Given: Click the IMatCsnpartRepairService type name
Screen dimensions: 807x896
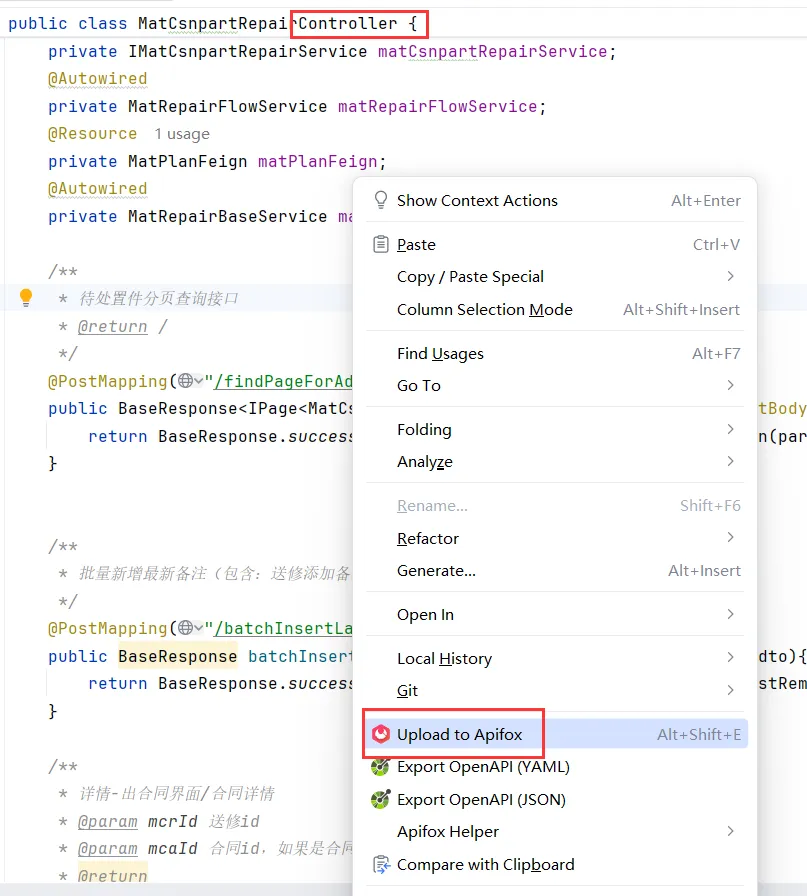Looking at the screenshot, I should (247, 51).
